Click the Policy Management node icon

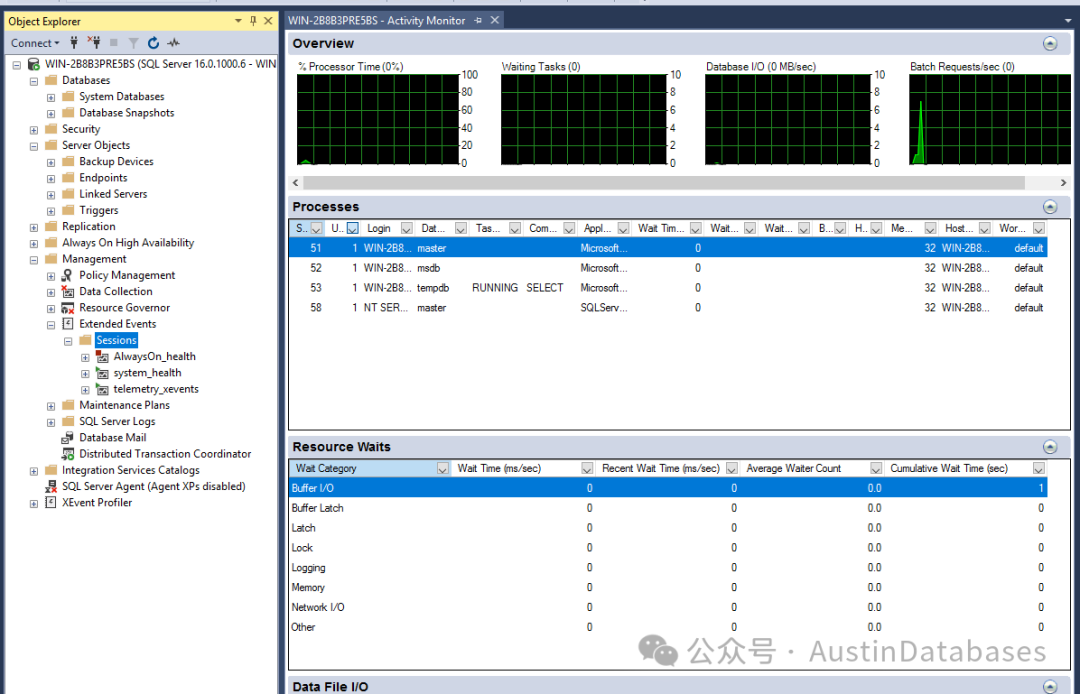coord(68,275)
